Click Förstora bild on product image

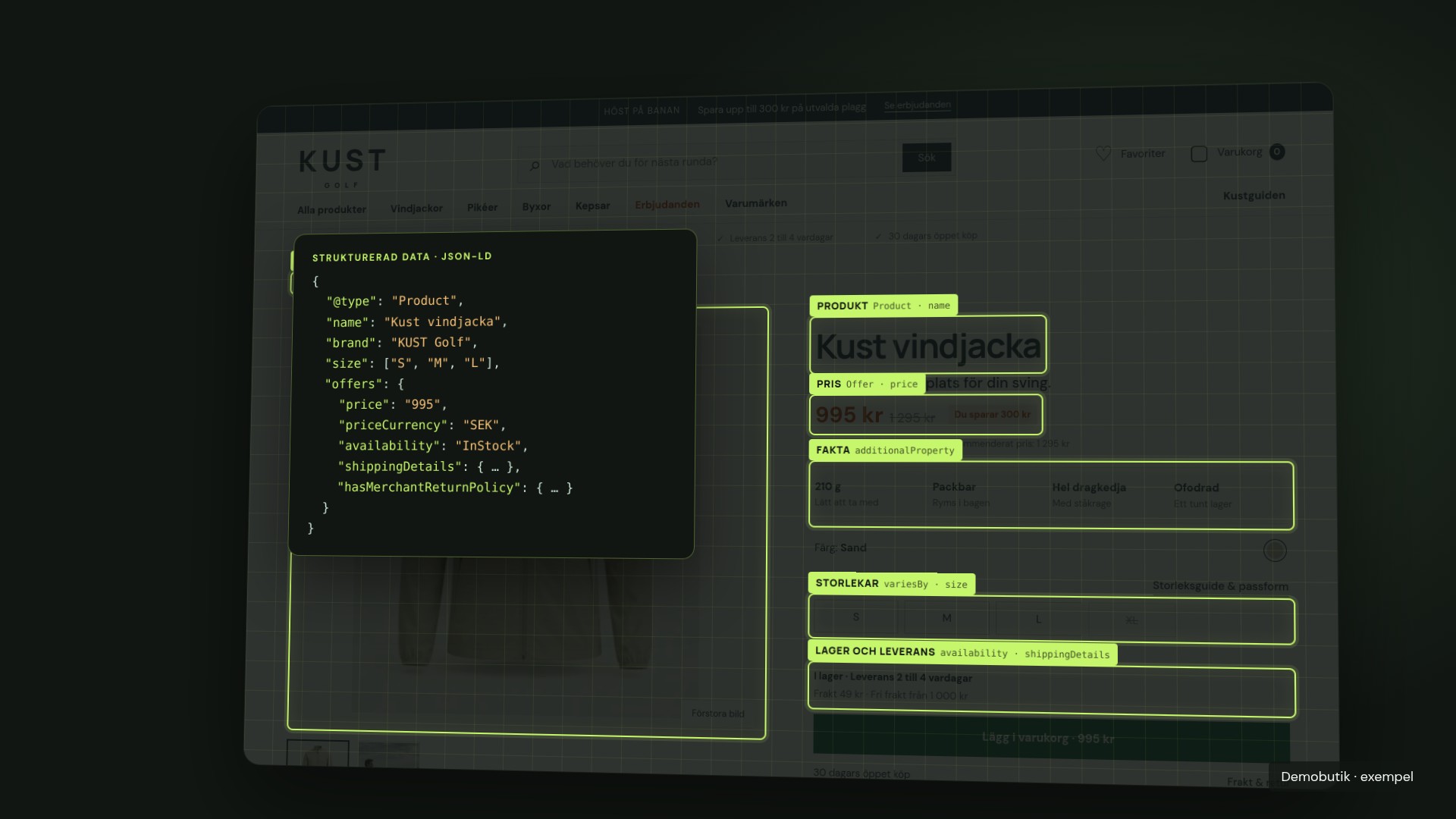point(717,714)
